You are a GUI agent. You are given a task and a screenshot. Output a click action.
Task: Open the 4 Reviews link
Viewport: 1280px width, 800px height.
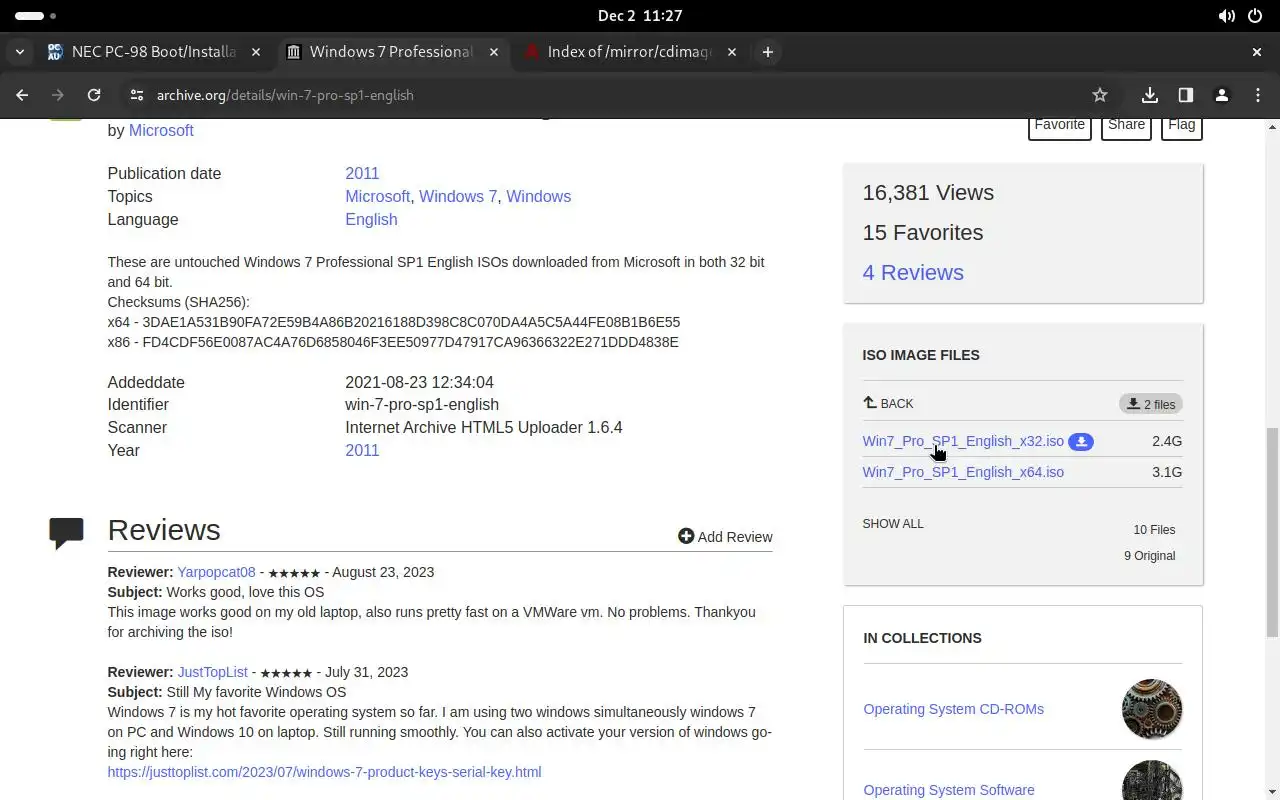click(913, 273)
